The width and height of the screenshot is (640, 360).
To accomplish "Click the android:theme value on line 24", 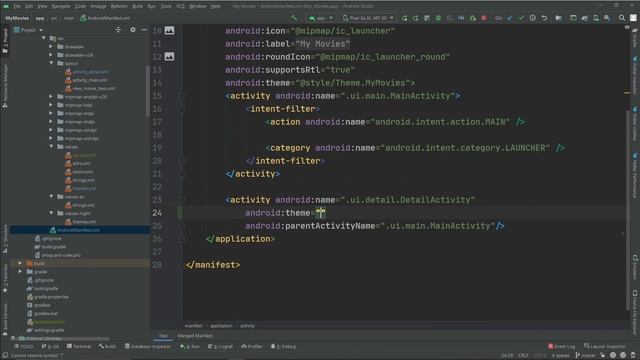I will (321, 213).
